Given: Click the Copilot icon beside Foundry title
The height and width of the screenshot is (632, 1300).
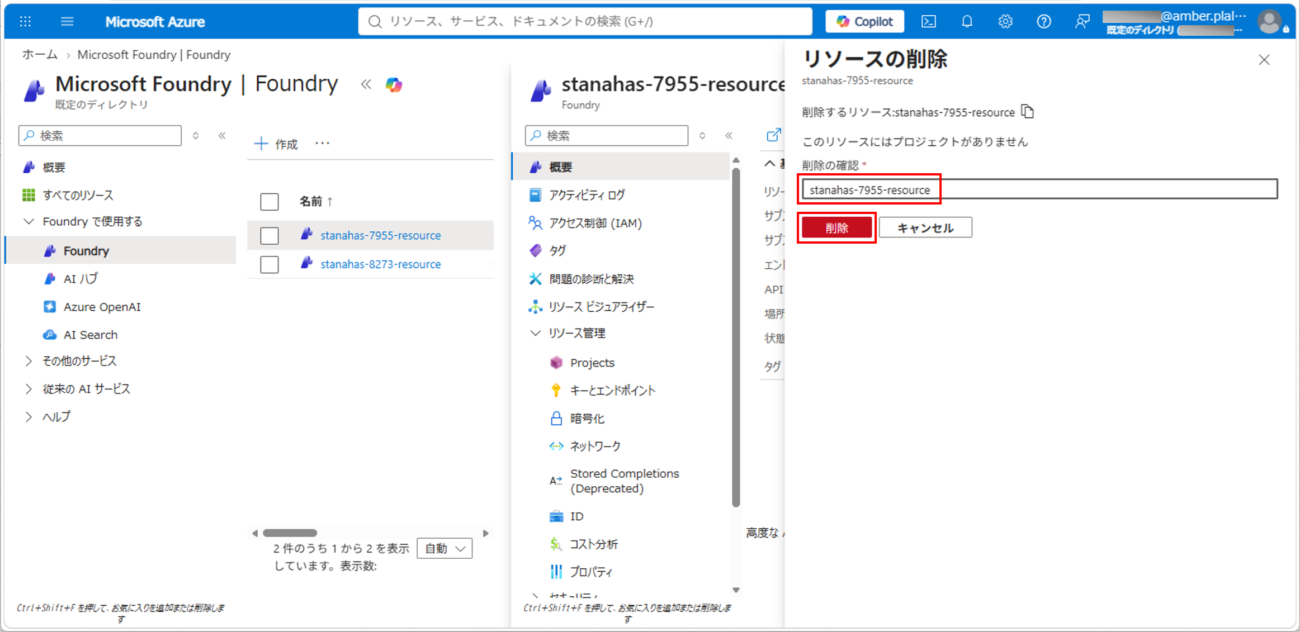Looking at the screenshot, I should click(394, 85).
